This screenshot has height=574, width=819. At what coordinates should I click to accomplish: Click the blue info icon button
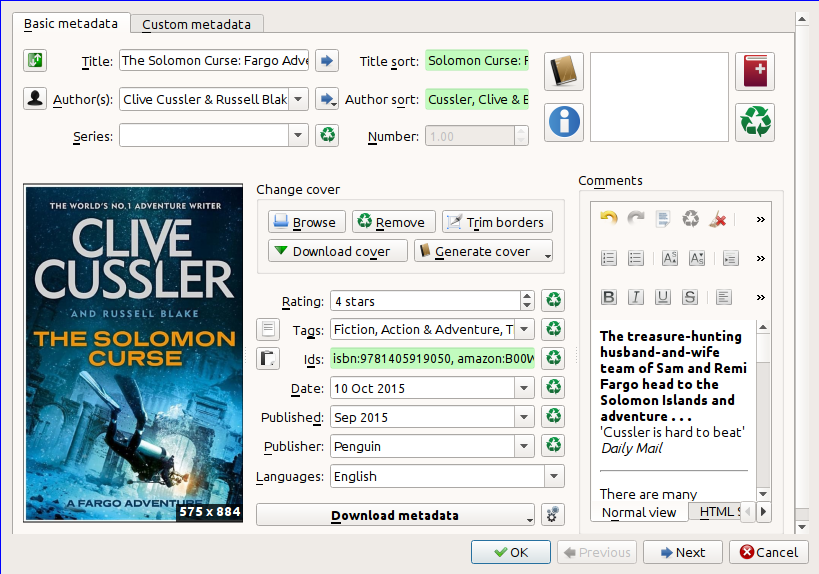[564, 122]
